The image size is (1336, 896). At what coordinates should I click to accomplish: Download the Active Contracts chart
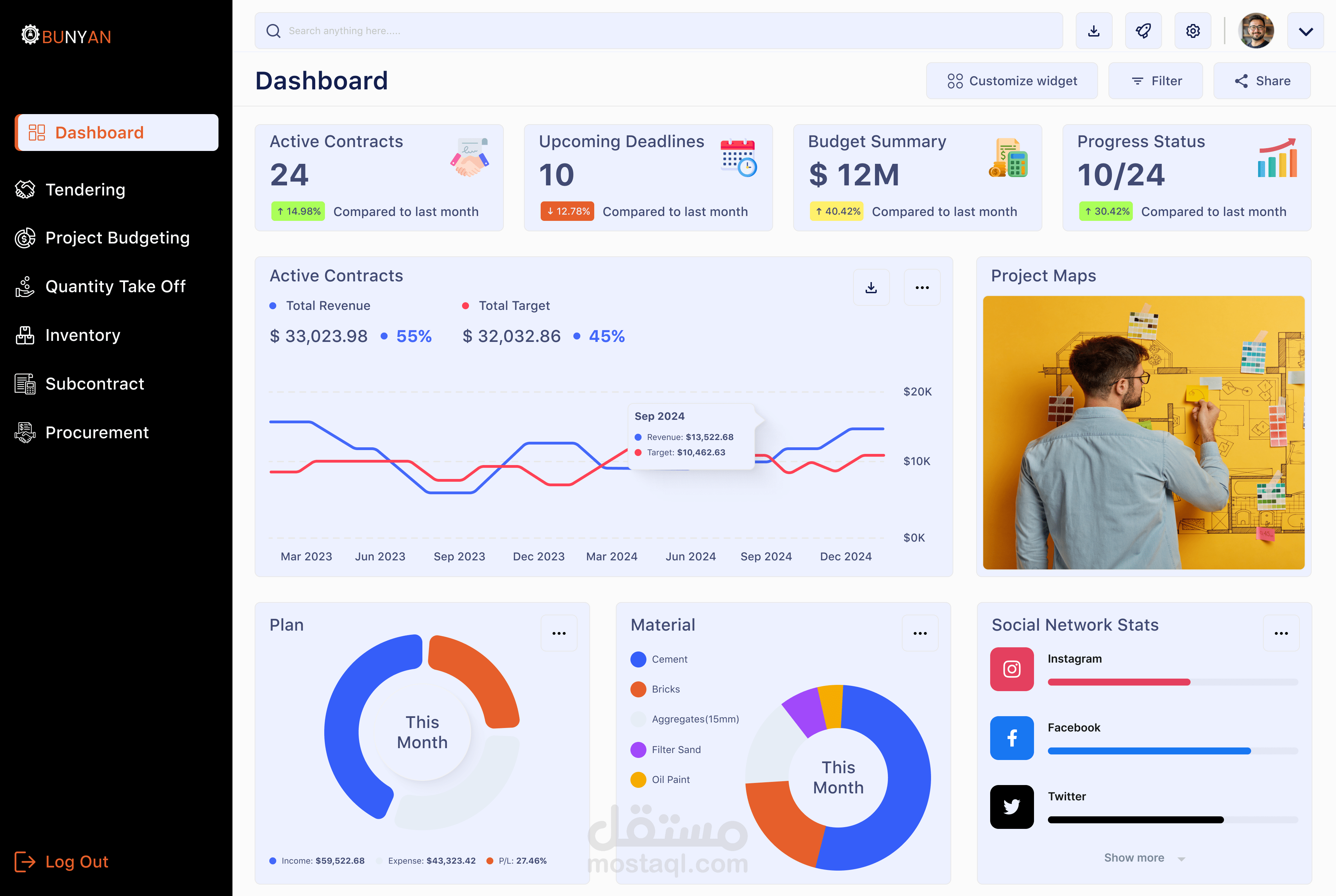(870, 287)
